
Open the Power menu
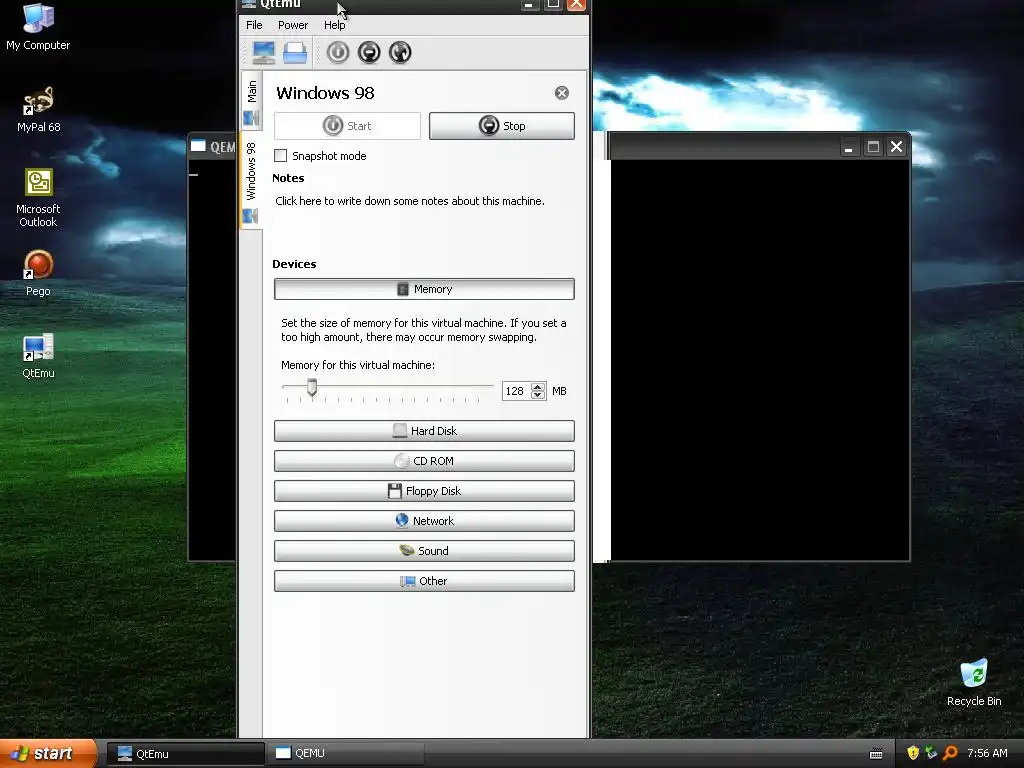[293, 25]
